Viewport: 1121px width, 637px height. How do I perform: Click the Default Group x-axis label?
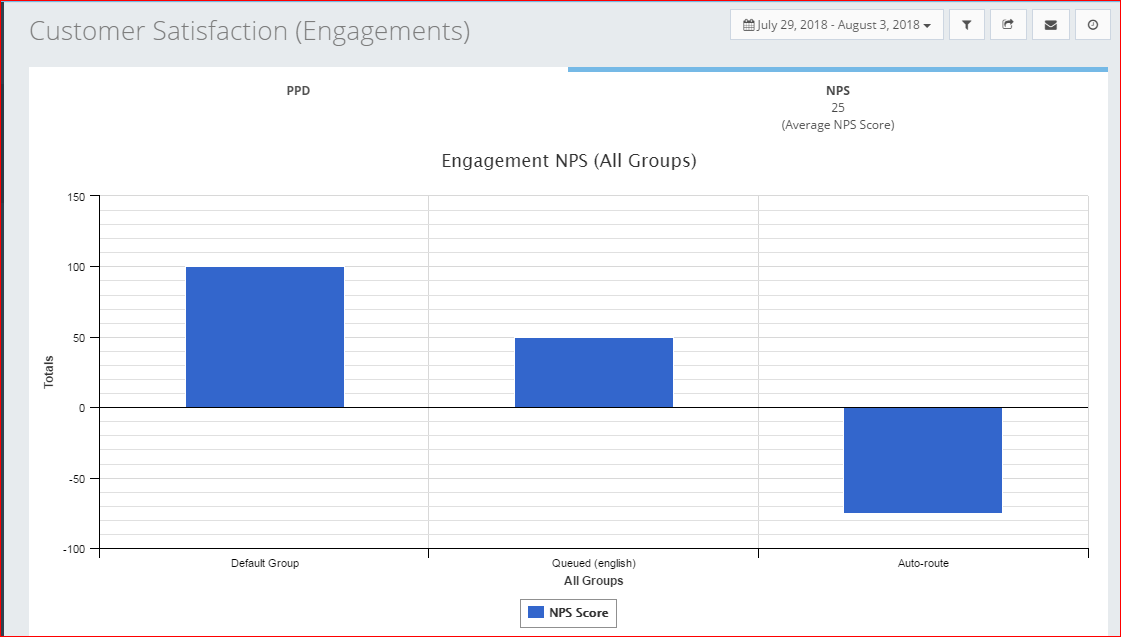coord(265,563)
